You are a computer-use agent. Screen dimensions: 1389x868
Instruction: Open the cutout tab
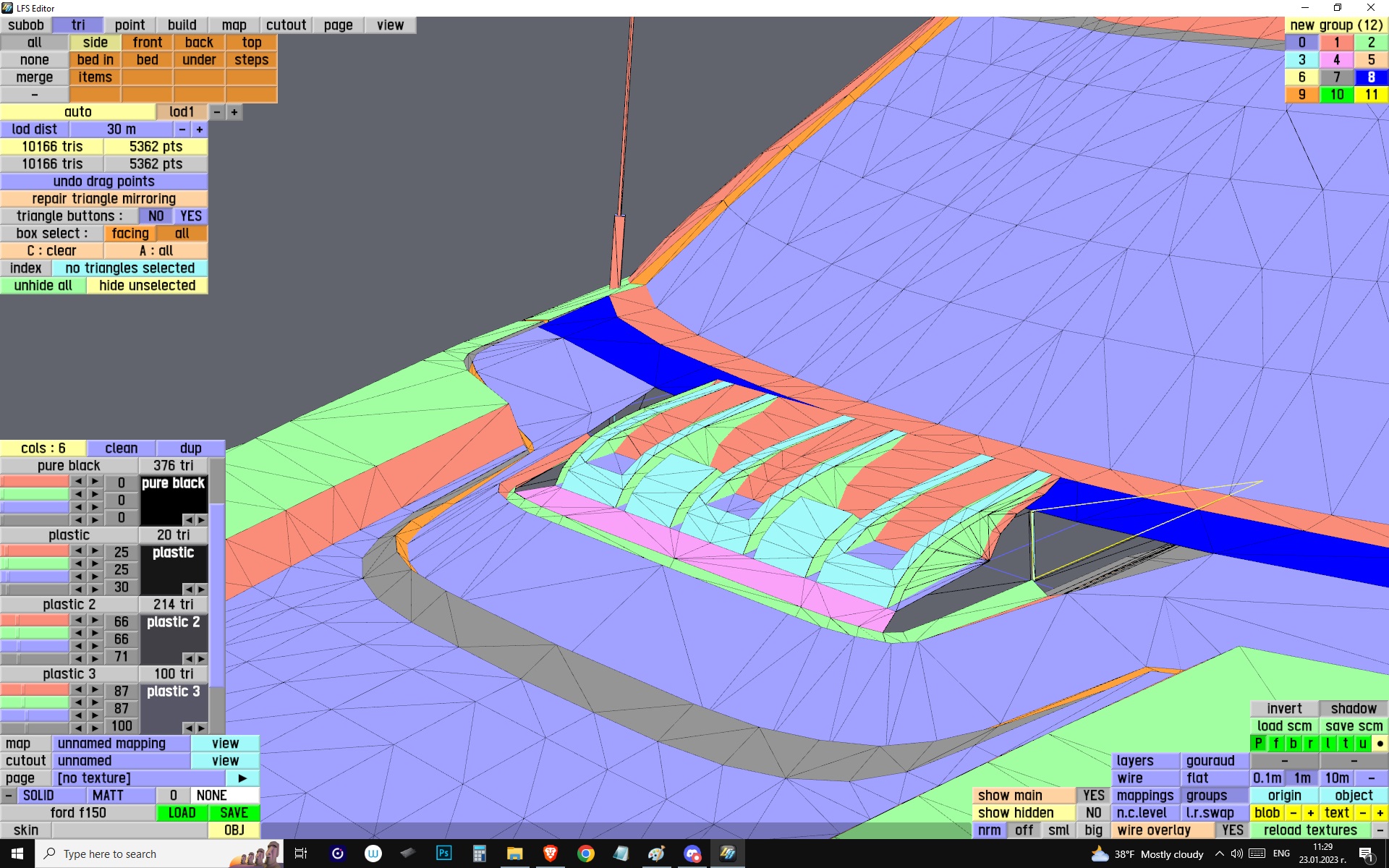tap(286, 25)
